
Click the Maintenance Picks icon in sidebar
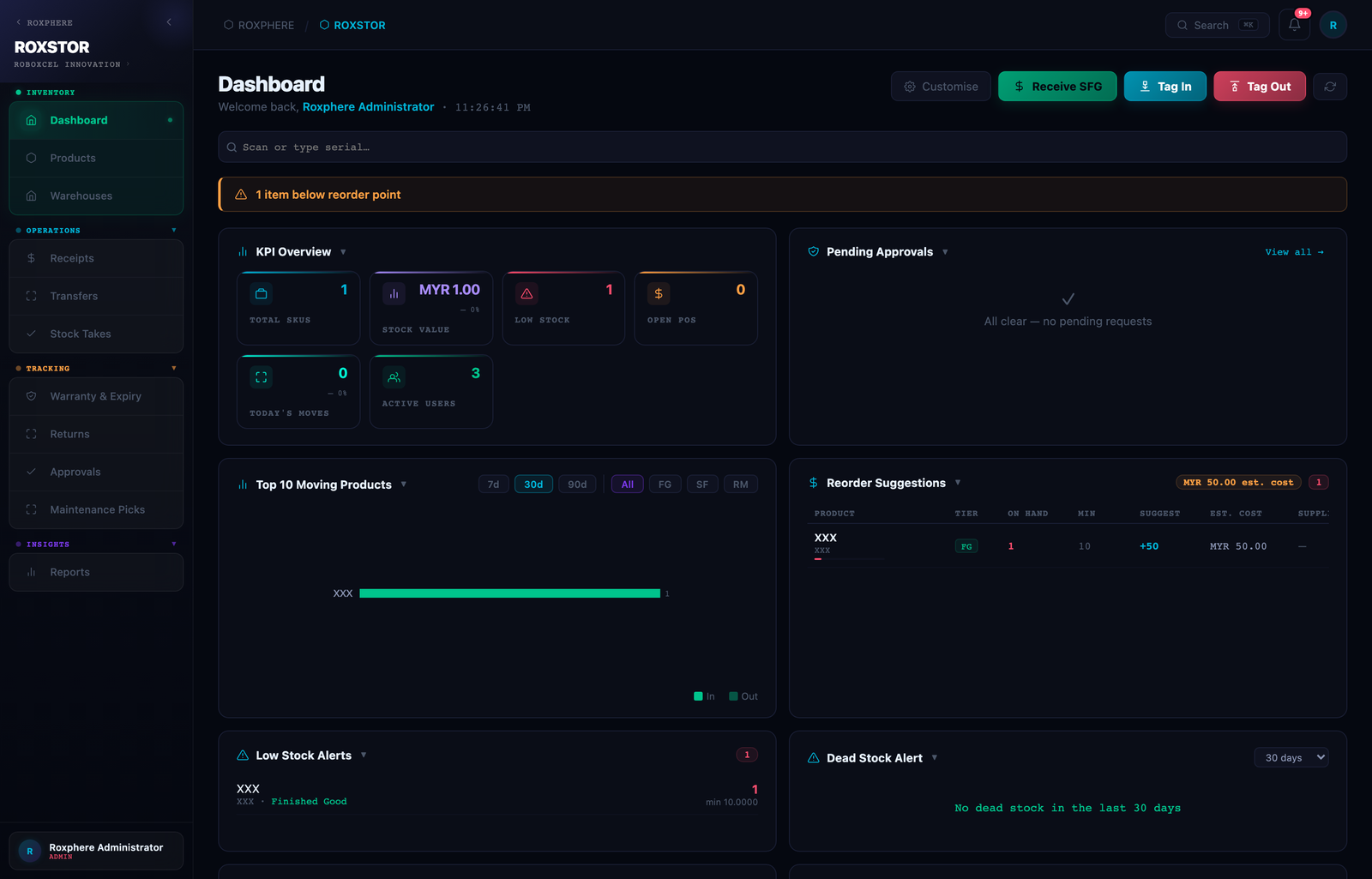tap(31, 509)
